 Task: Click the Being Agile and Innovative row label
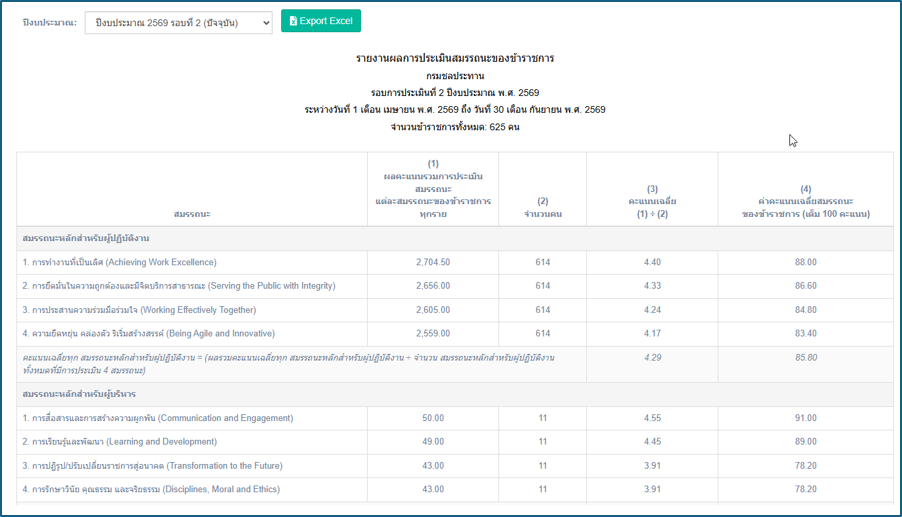tap(149, 334)
